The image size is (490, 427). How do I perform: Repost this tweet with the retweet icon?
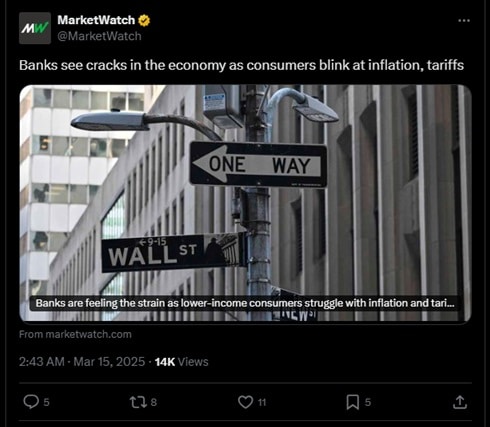(138, 402)
